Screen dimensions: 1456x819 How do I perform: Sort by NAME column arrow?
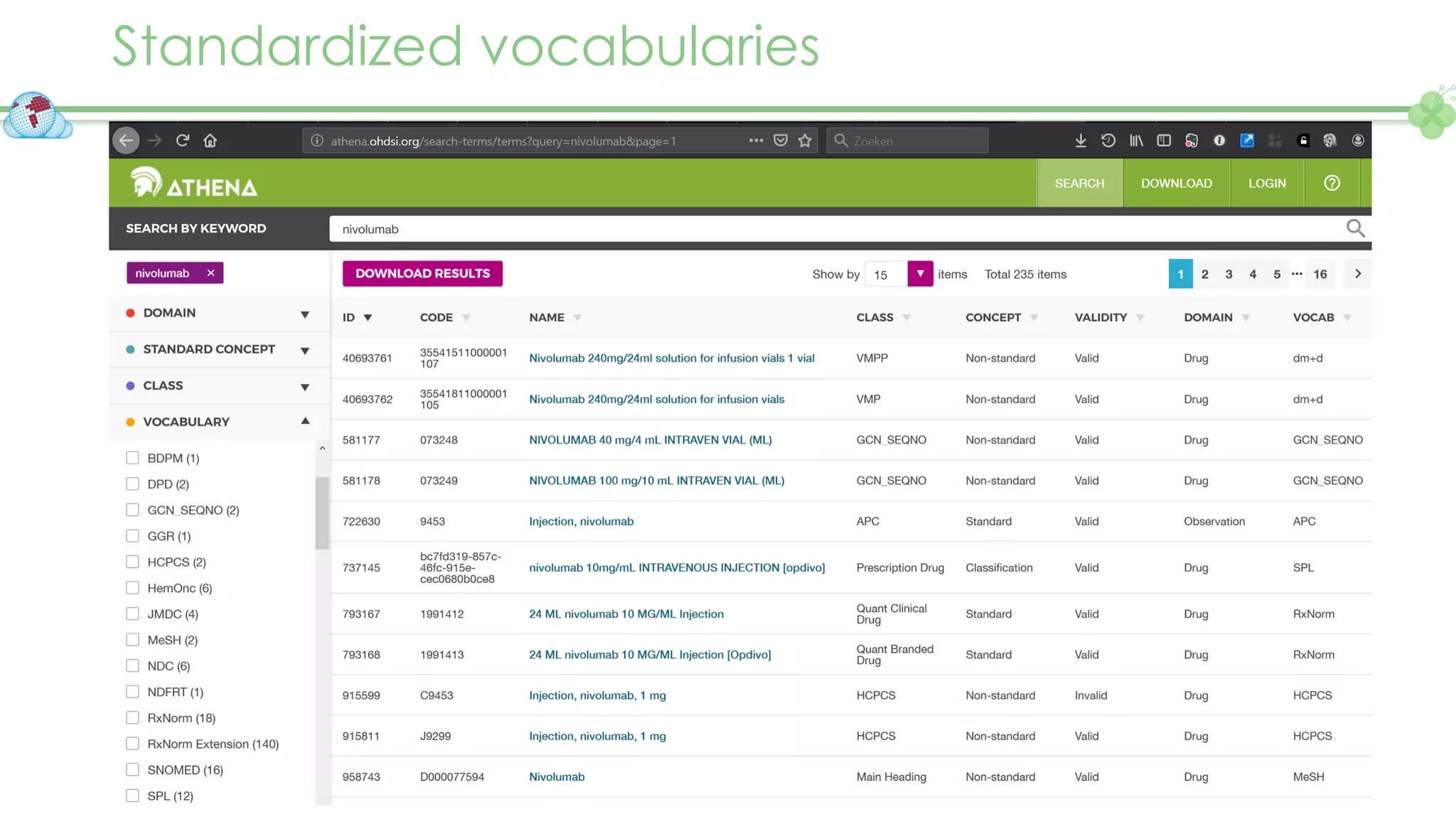coord(577,318)
